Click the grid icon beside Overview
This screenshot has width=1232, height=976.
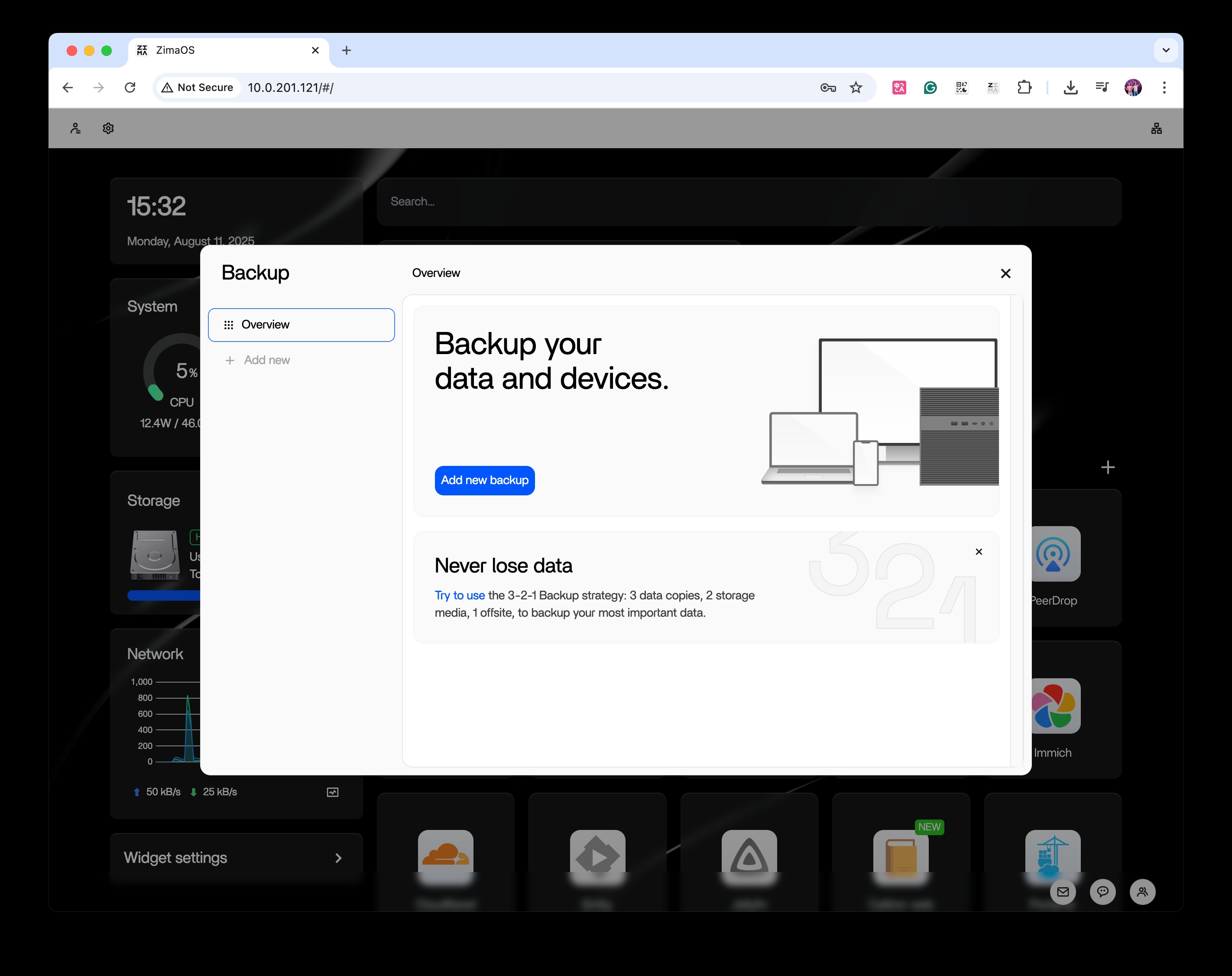pos(228,325)
